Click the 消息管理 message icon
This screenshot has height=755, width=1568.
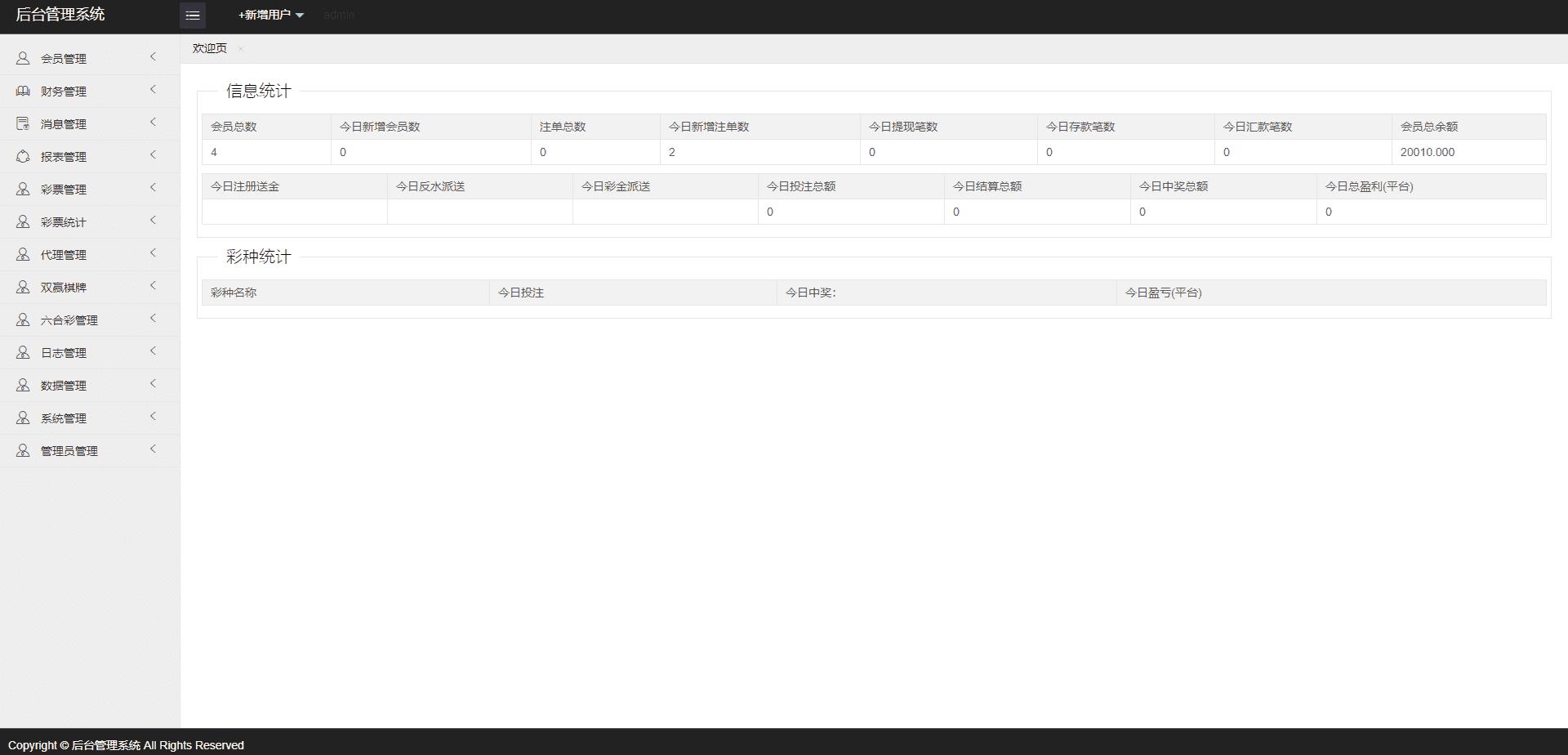23,123
